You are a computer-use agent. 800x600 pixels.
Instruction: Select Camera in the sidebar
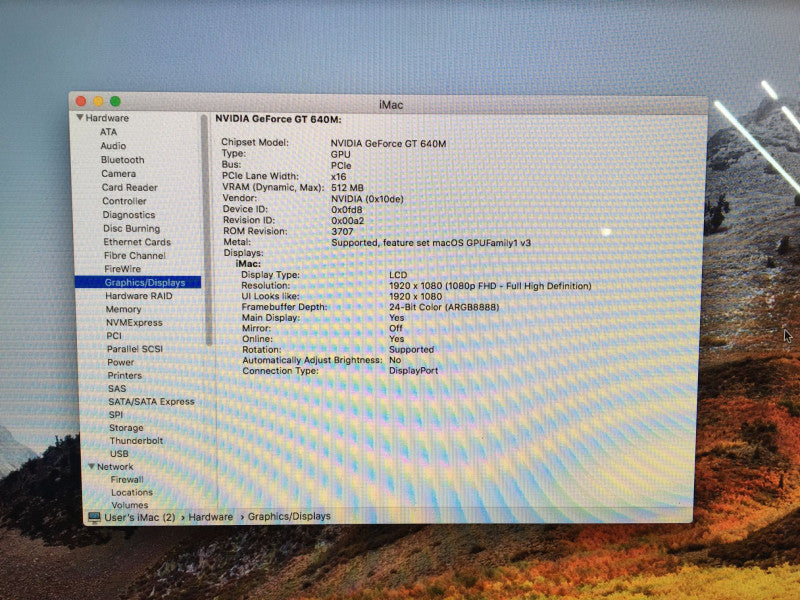(118, 173)
